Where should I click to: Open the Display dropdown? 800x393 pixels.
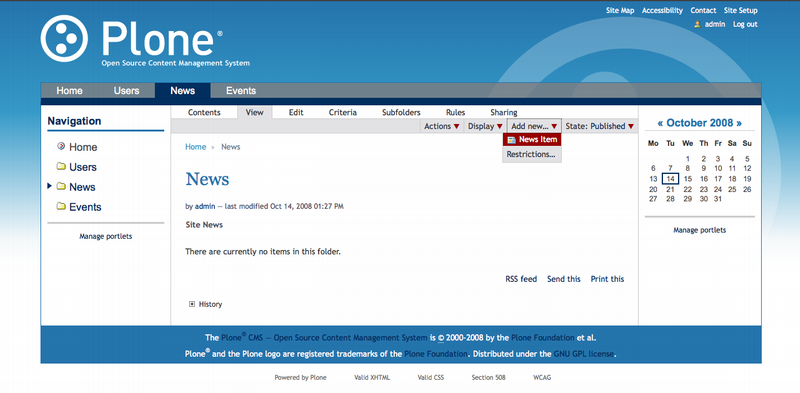[485, 126]
